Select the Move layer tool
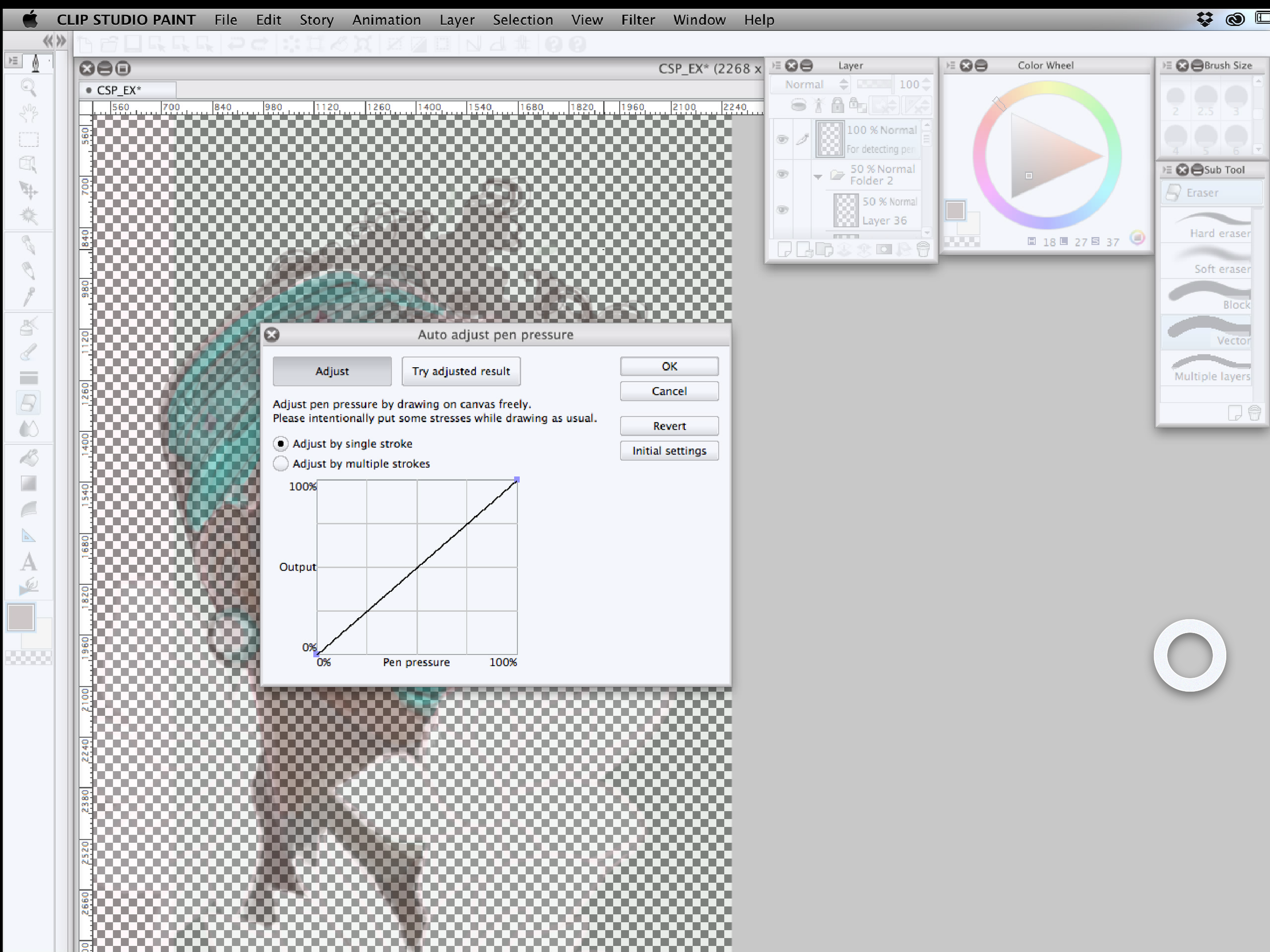This screenshot has width=1270, height=952. pos(29,190)
